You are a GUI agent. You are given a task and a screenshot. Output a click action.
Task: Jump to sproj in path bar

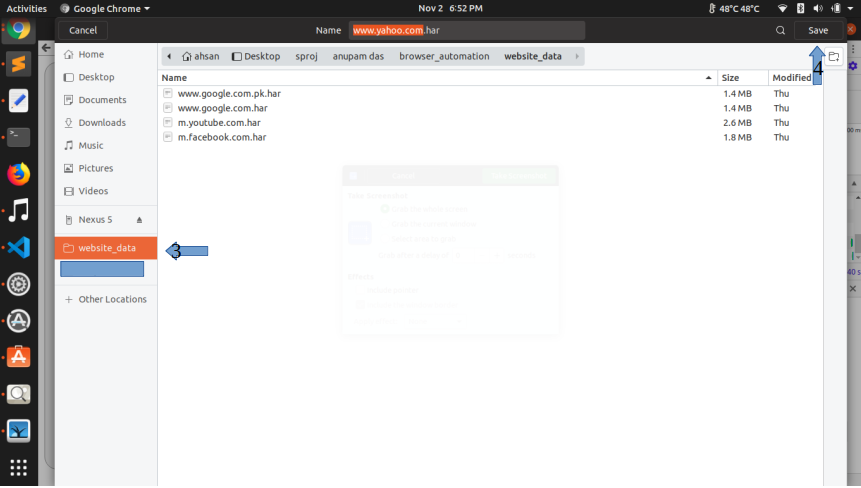tap(306, 57)
